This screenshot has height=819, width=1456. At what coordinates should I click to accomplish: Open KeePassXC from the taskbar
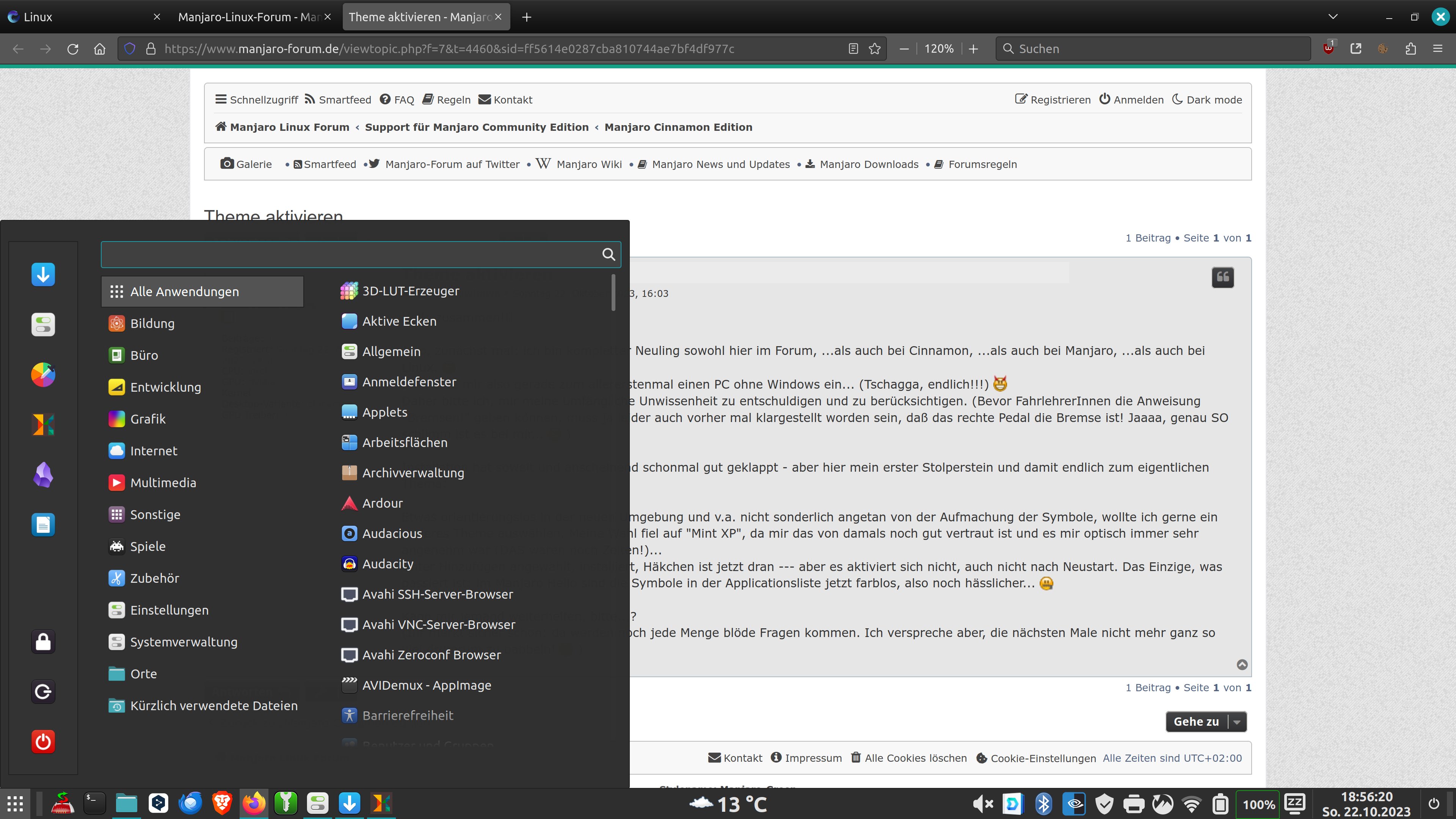coord(286,803)
